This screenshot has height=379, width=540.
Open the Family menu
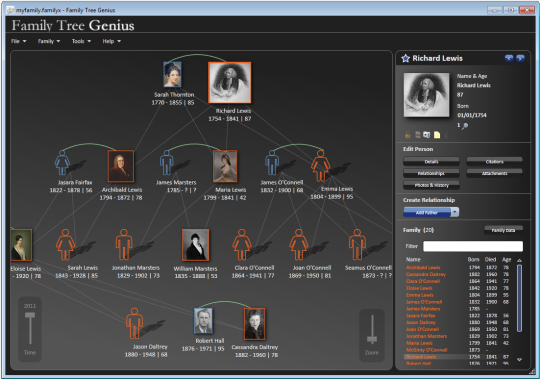click(49, 41)
